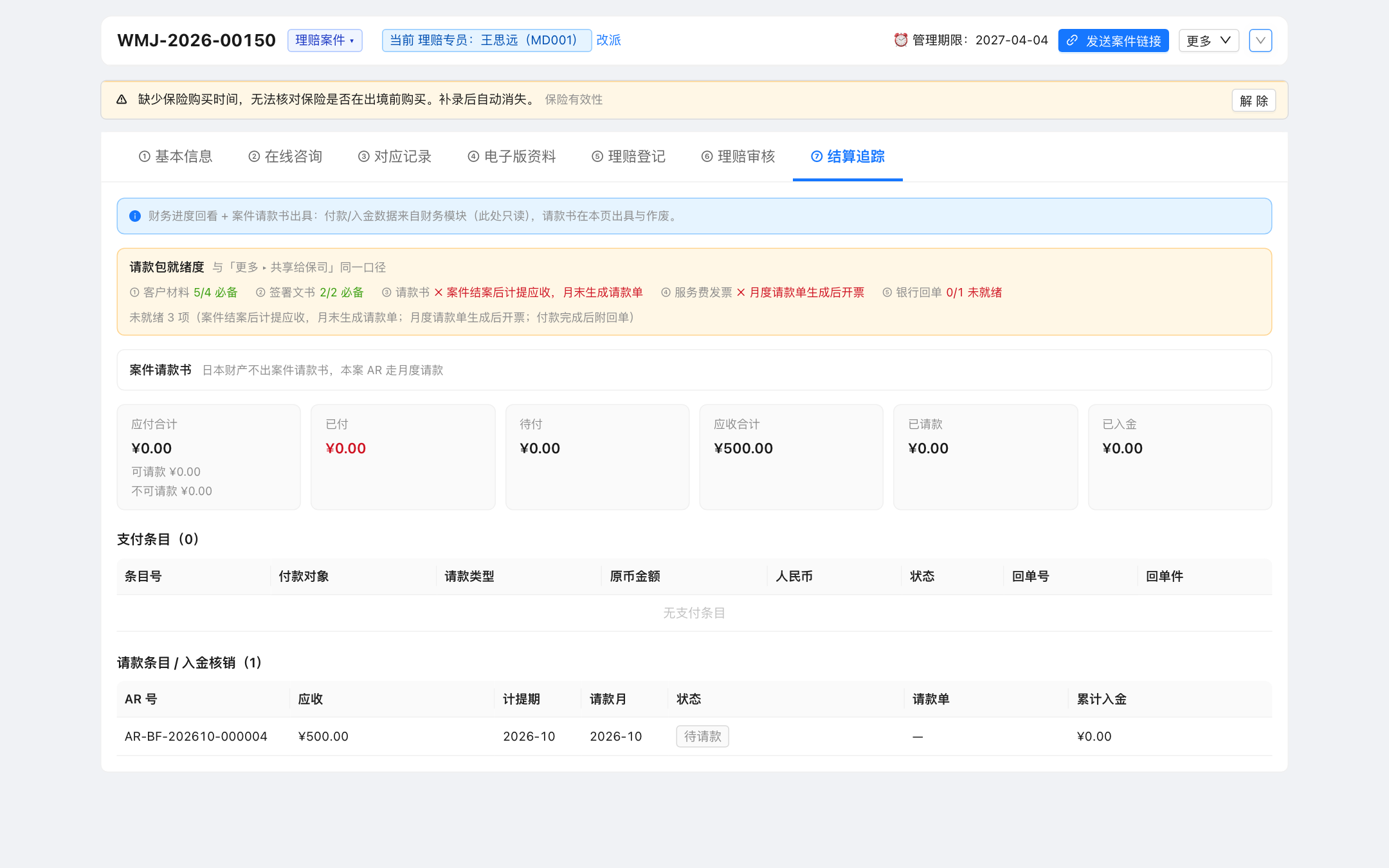Click the 保险有效性 link in alert
The width and height of the screenshot is (1389, 868).
click(x=574, y=100)
